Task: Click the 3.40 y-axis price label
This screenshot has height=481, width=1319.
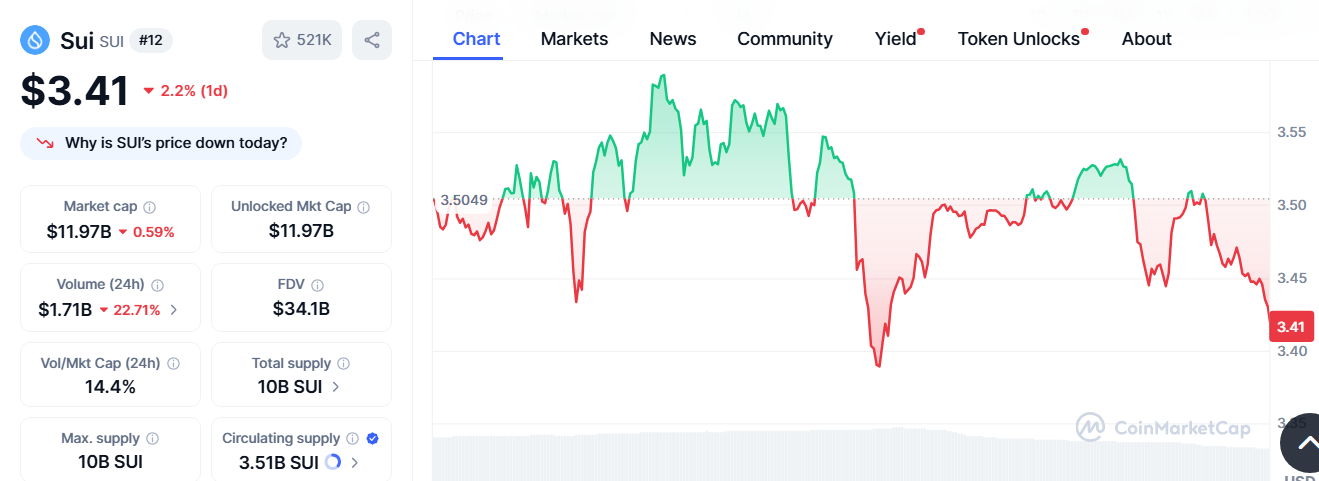Action: pyautogui.click(x=1291, y=351)
